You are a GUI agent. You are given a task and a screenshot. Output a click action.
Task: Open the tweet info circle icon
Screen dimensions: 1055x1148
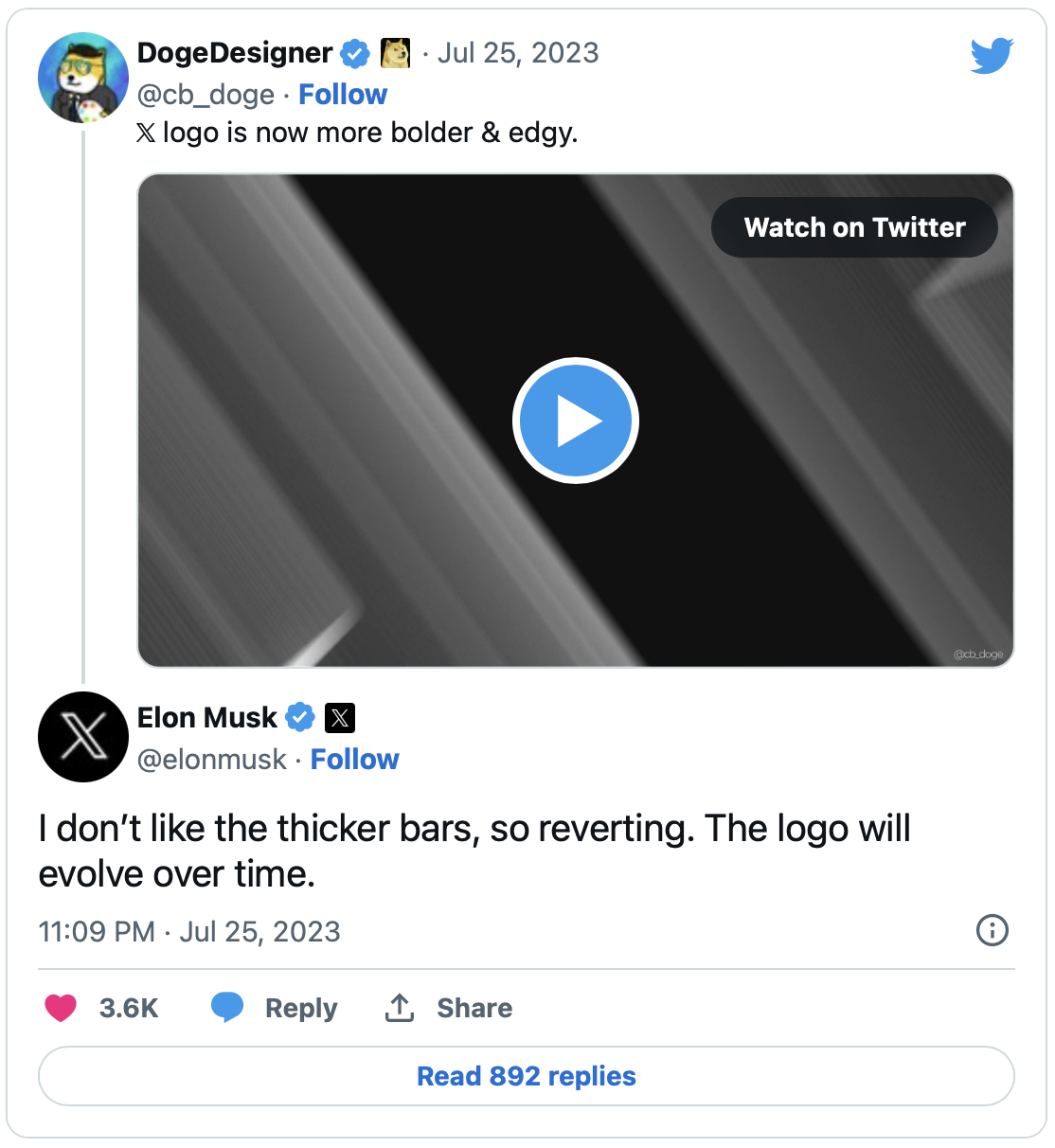992,930
